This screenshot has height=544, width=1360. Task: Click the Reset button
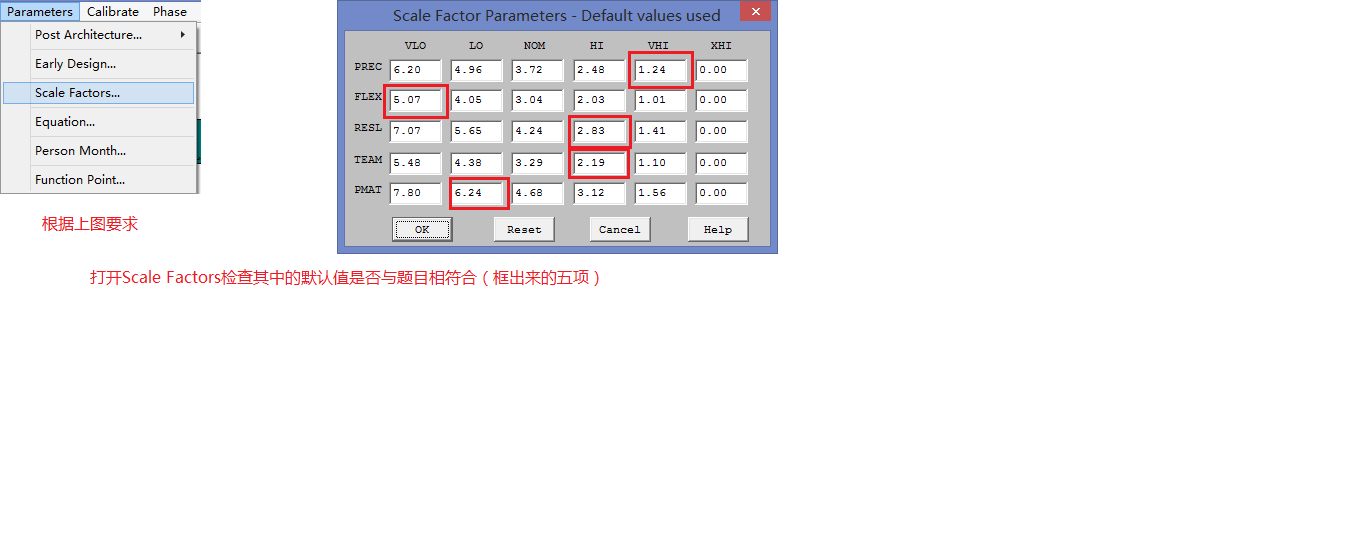pos(524,229)
